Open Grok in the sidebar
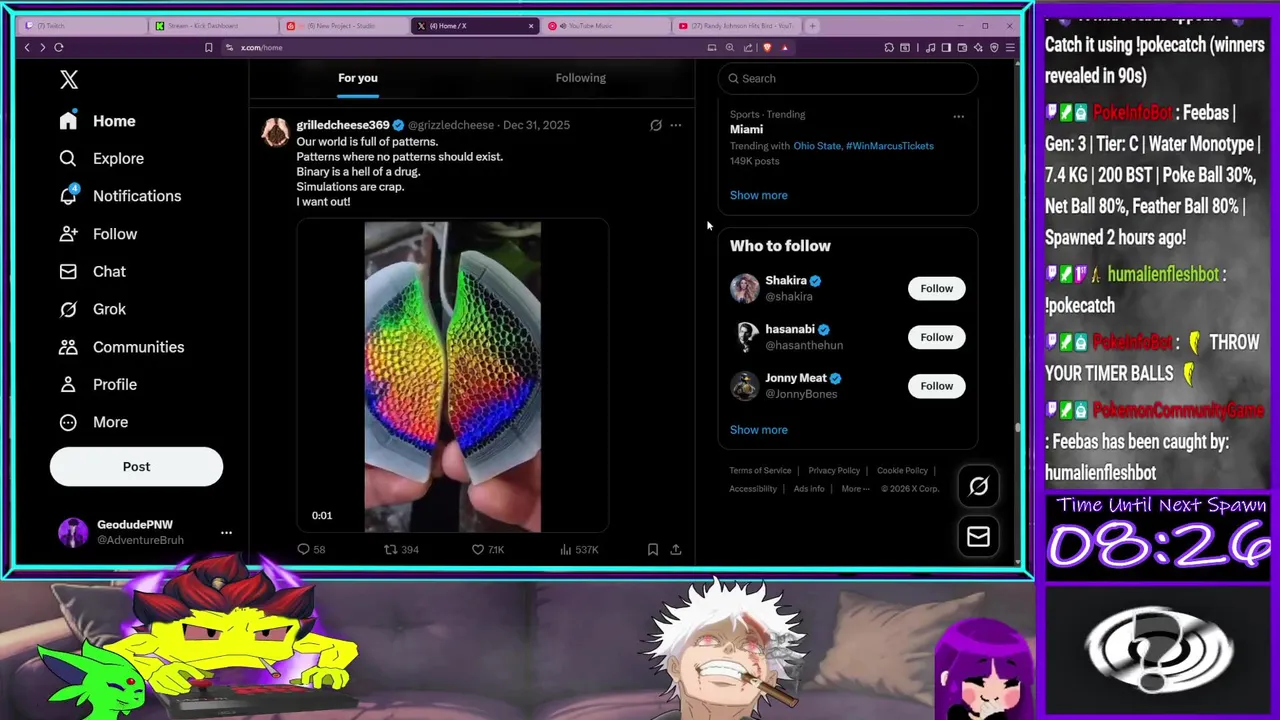 (92, 309)
